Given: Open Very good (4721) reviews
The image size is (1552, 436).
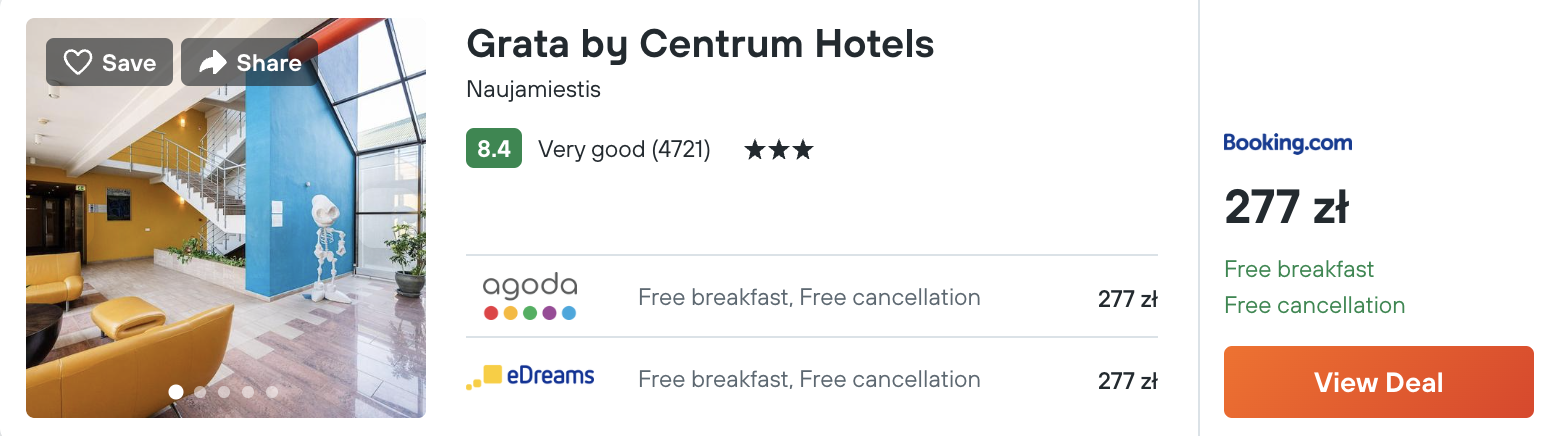Looking at the screenshot, I should [x=624, y=150].
